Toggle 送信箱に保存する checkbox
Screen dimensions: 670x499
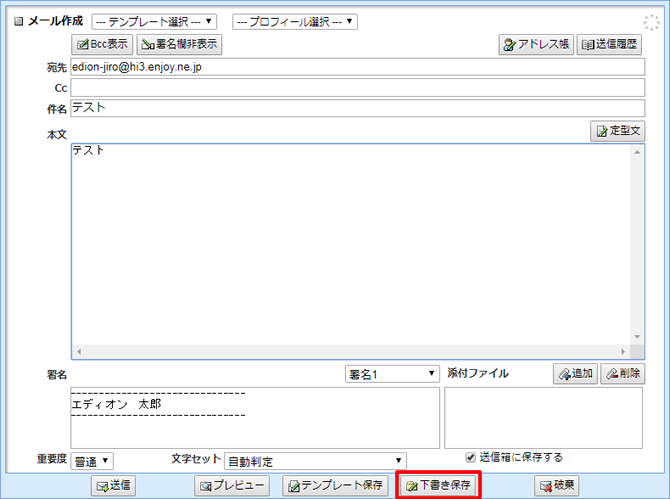(471, 457)
